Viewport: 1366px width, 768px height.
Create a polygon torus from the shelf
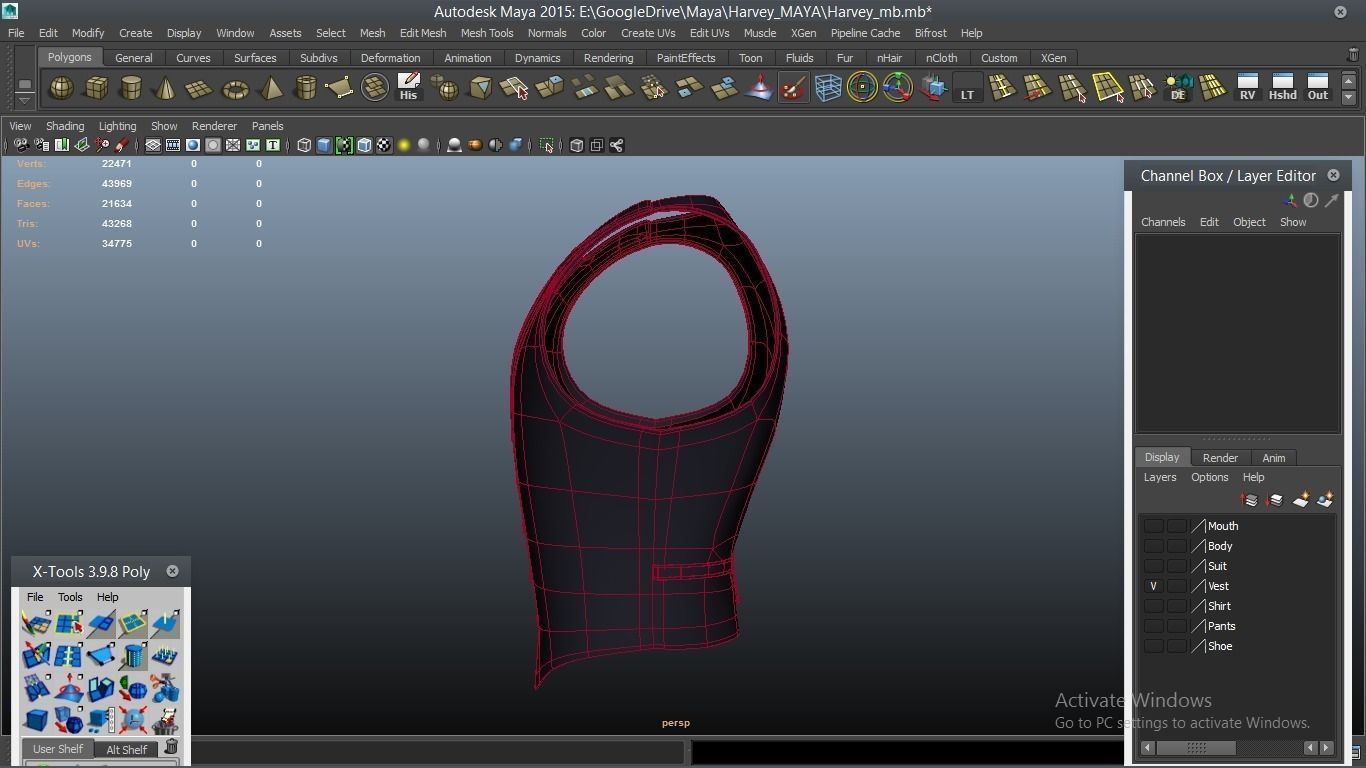tap(235, 88)
